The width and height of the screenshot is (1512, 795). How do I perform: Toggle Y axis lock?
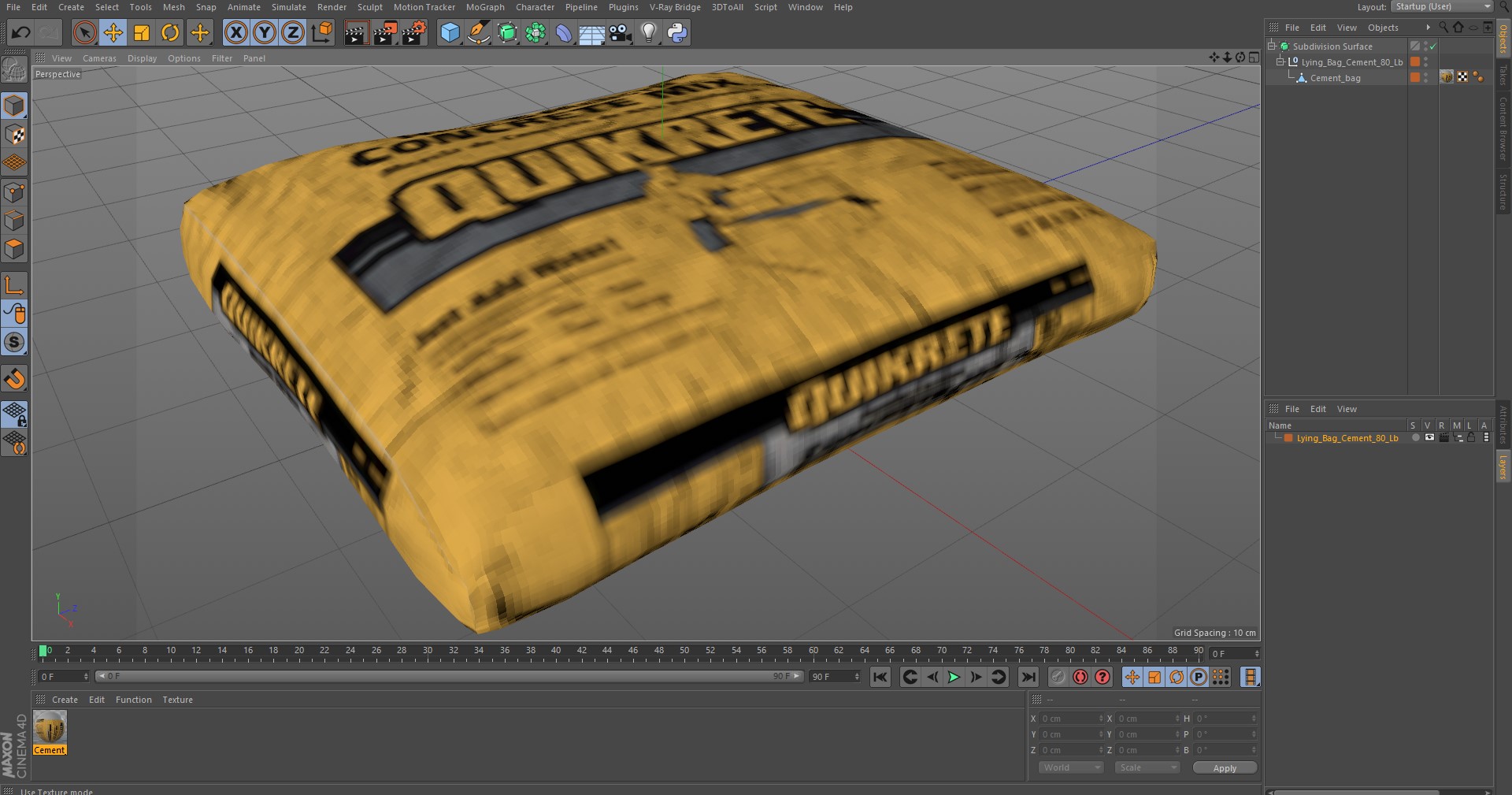pos(265,32)
